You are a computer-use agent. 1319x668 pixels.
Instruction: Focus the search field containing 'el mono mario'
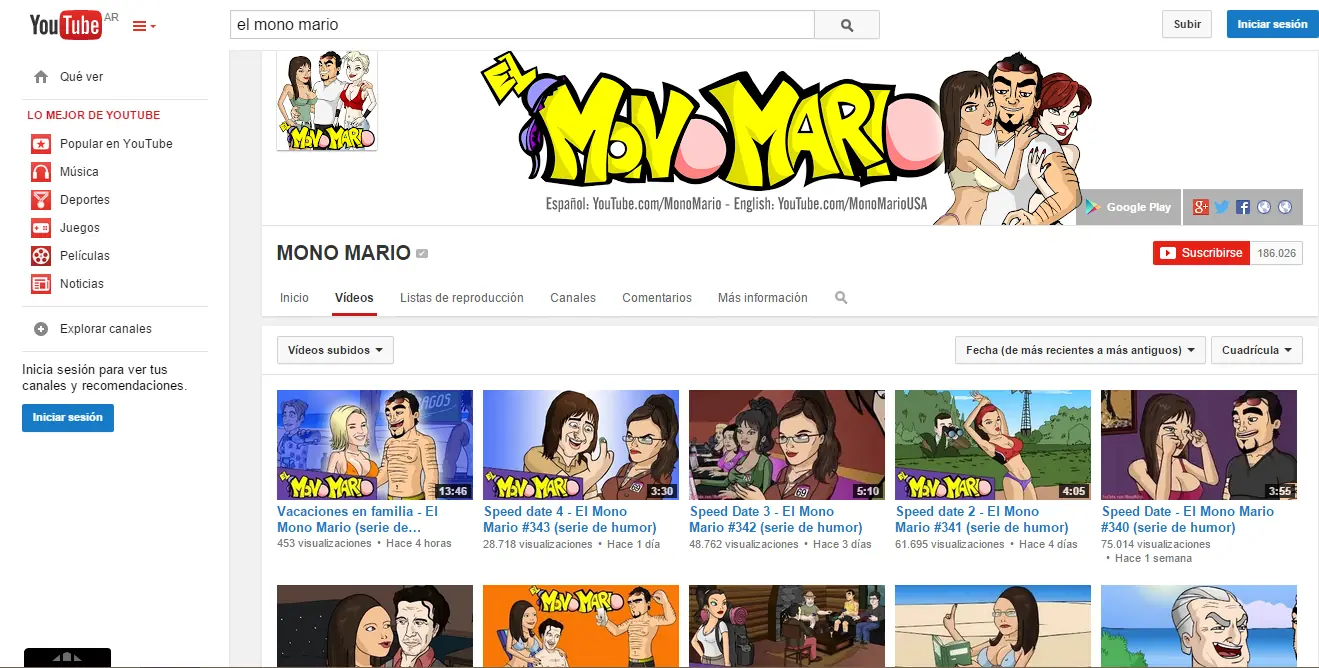point(522,25)
